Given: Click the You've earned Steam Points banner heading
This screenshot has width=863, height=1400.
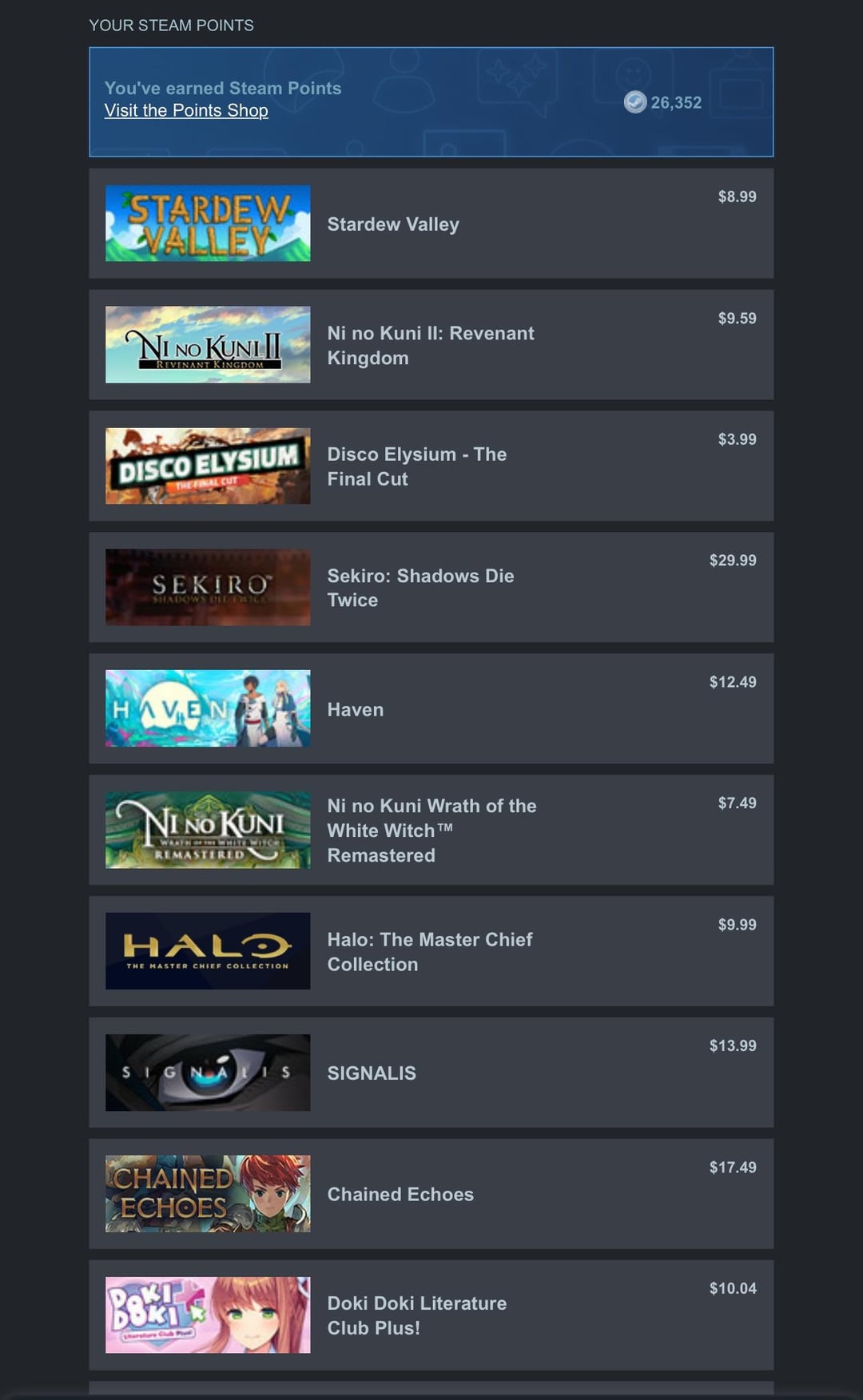Looking at the screenshot, I should [223, 88].
